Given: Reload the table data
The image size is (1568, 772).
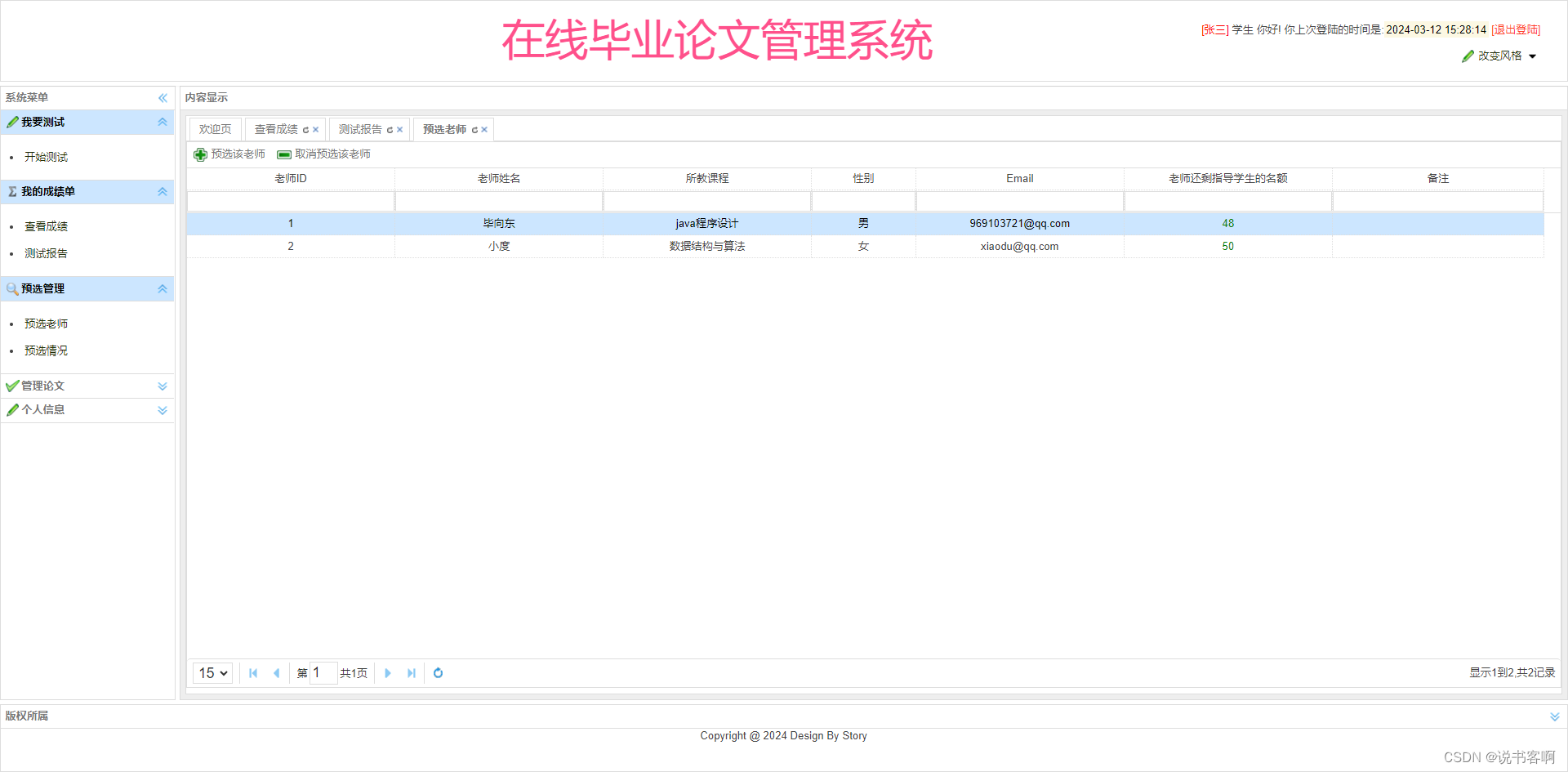Looking at the screenshot, I should point(438,673).
